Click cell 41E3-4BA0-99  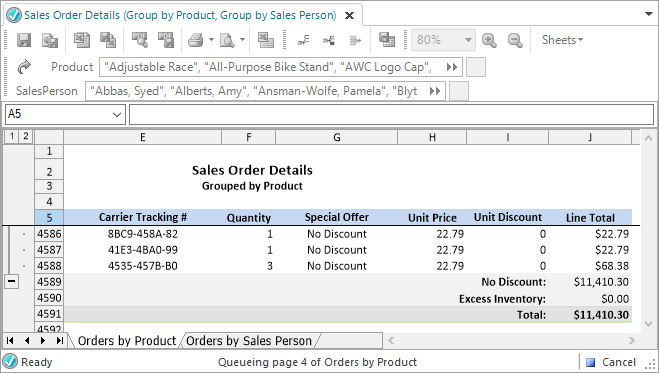pos(142,250)
